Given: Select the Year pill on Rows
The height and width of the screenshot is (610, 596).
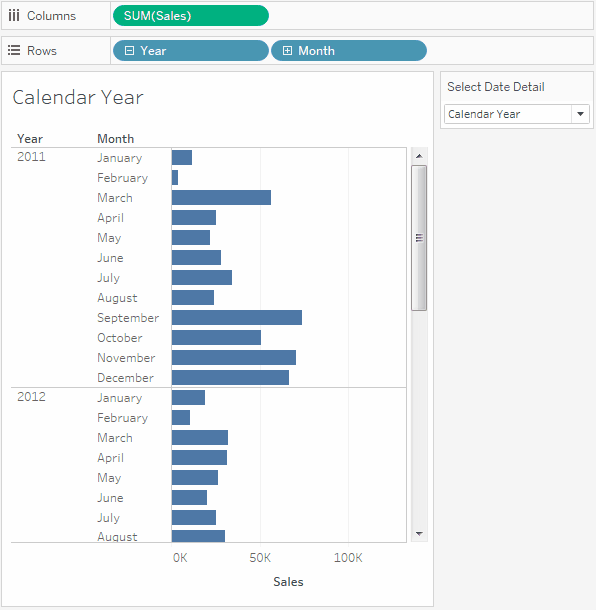Looking at the screenshot, I should [191, 51].
